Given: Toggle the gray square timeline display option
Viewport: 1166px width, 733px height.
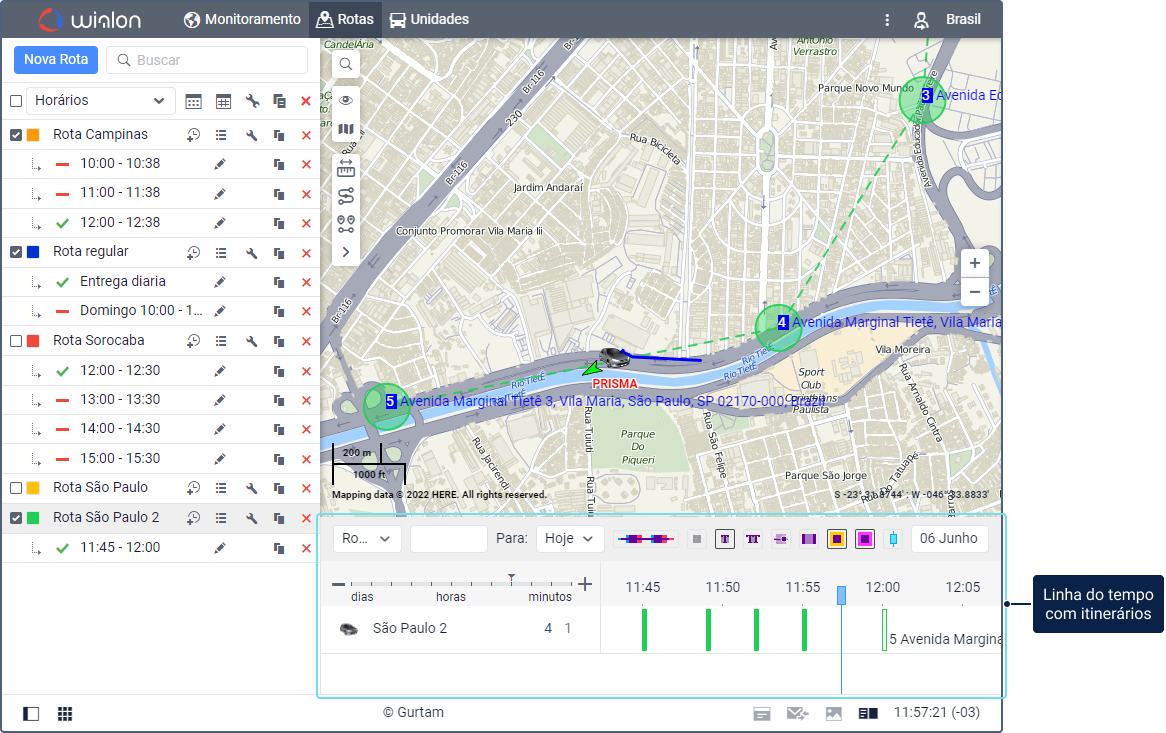Looking at the screenshot, I should tap(696, 539).
